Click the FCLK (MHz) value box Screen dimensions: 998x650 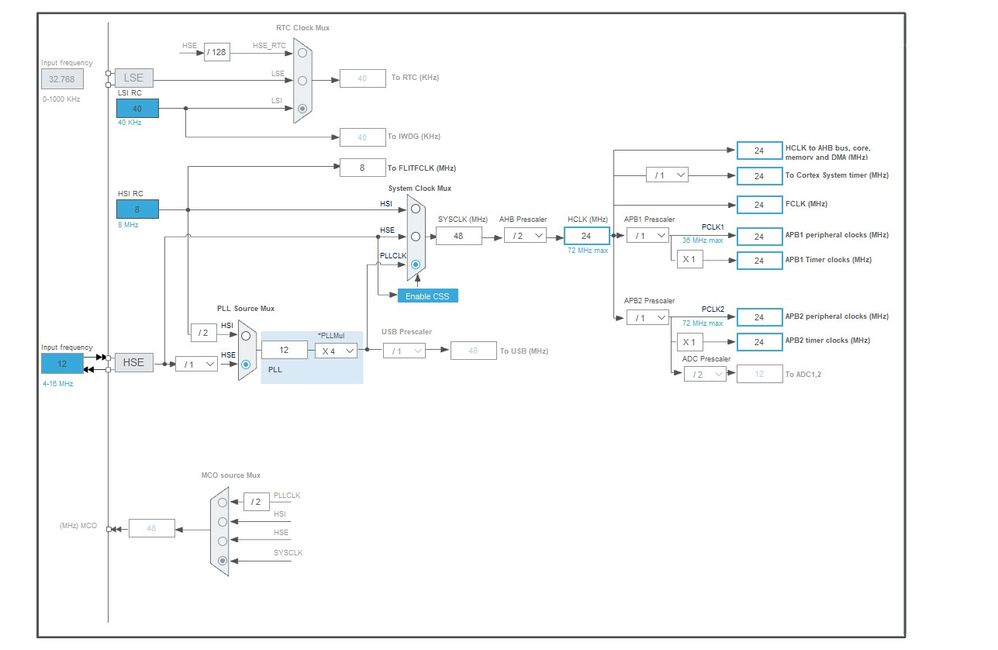click(759, 205)
